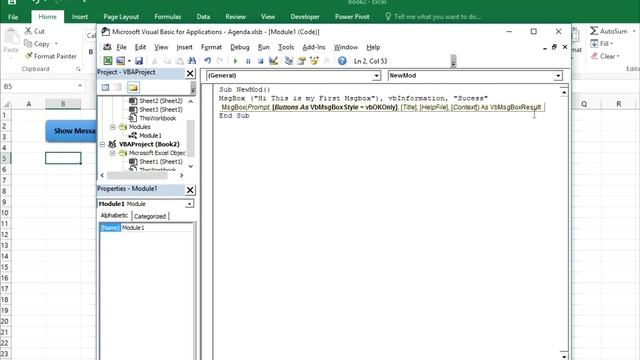Click the Copy icon in the VBA toolbar
The height and width of the screenshot is (360, 640).
[167, 61]
